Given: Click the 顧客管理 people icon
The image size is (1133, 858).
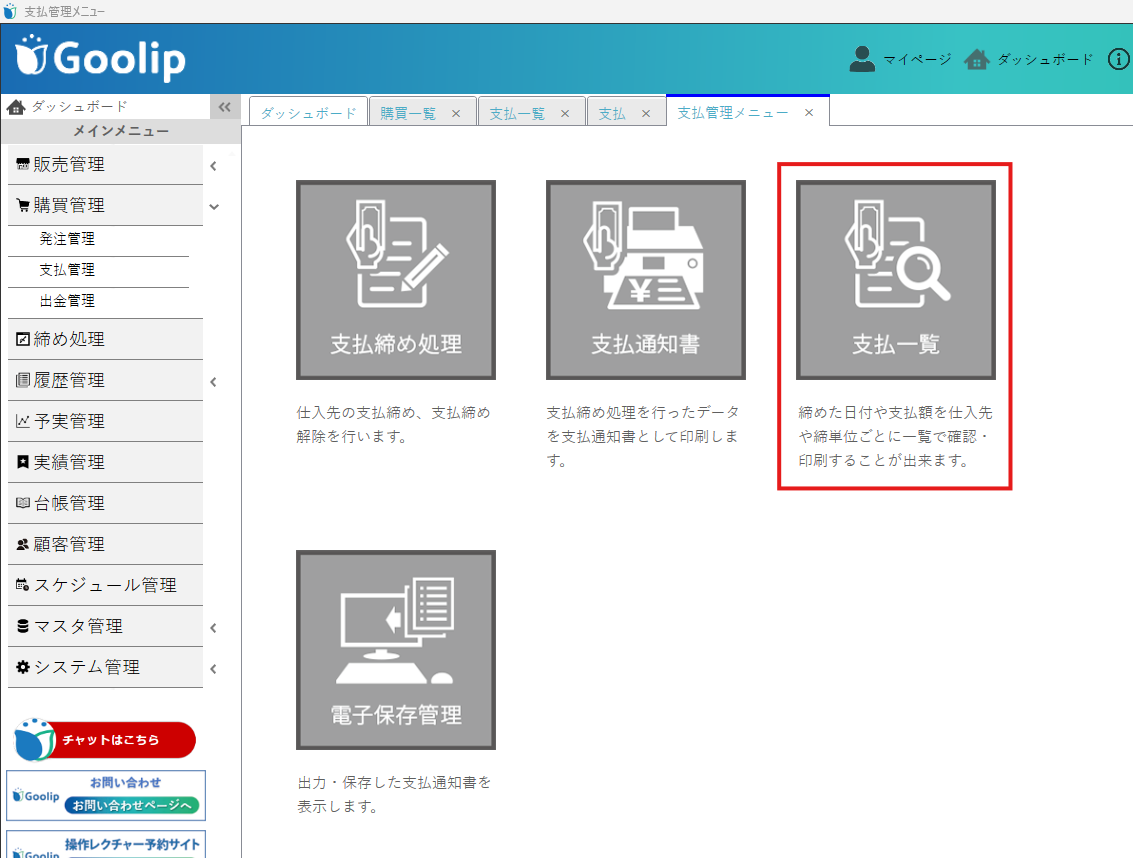Looking at the screenshot, I should tap(23, 544).
